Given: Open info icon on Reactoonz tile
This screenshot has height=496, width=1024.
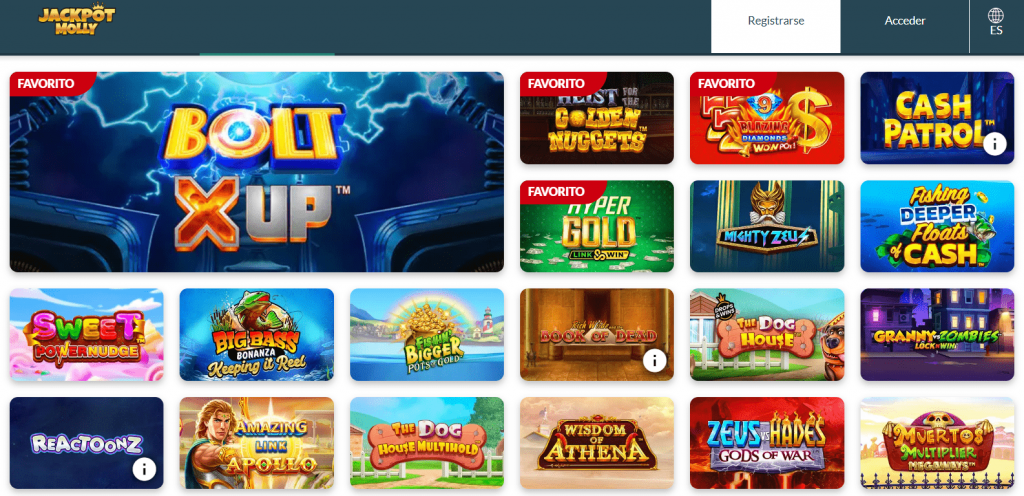Looking at the screenshot, I should click(144, 468).
